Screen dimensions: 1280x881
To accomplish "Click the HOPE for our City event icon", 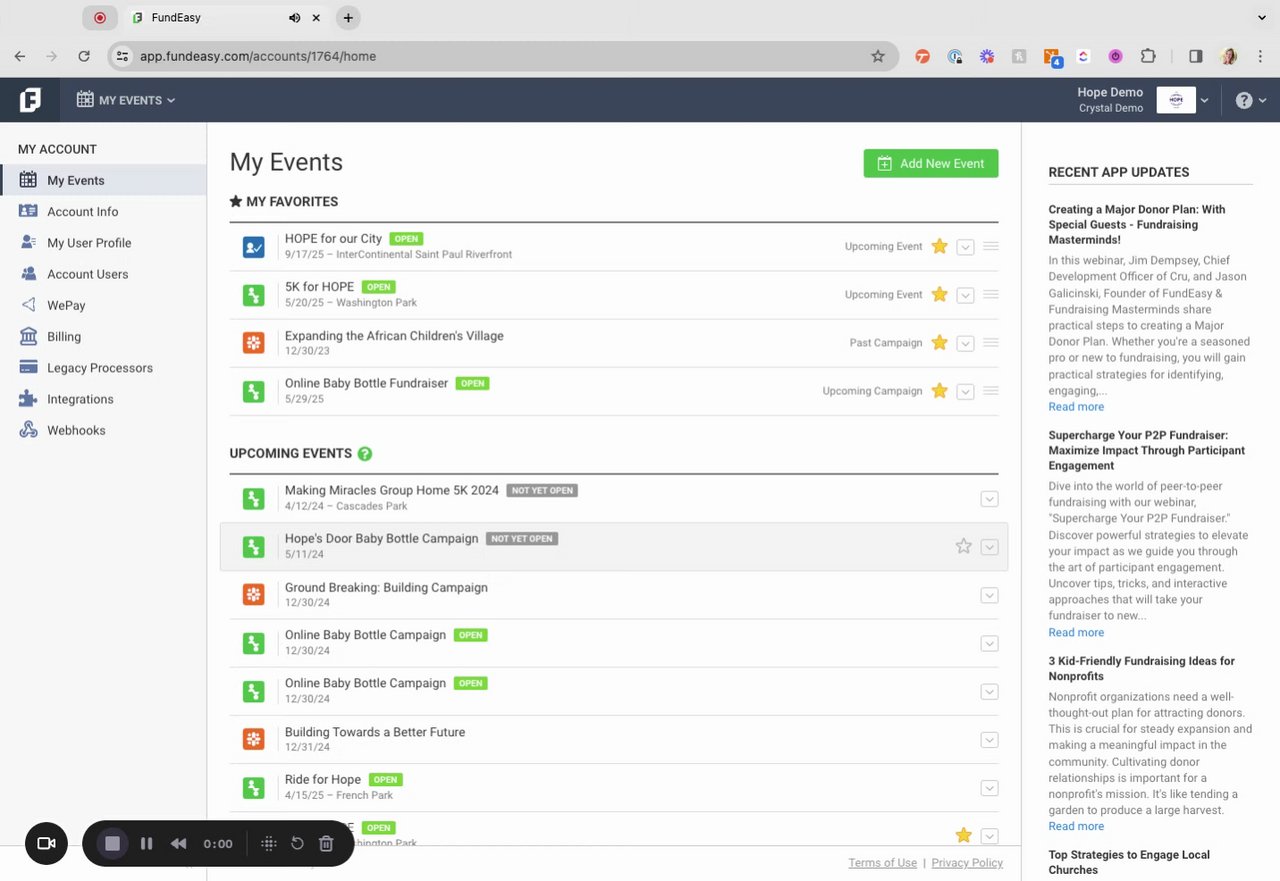I will (254, 247).
